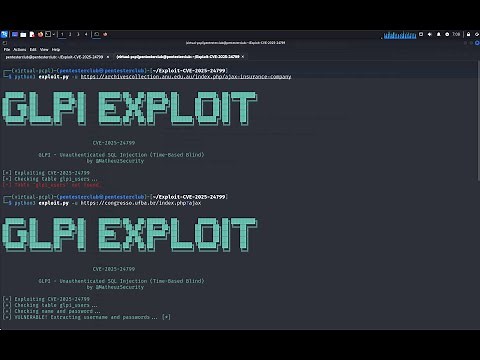The image size is (480, 360).
Task: Click the power manager tray icon
Action: 447,34
